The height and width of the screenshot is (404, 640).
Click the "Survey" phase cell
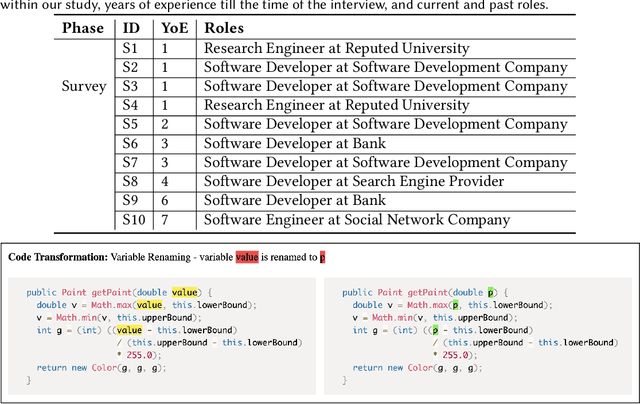tap(83, 86)
